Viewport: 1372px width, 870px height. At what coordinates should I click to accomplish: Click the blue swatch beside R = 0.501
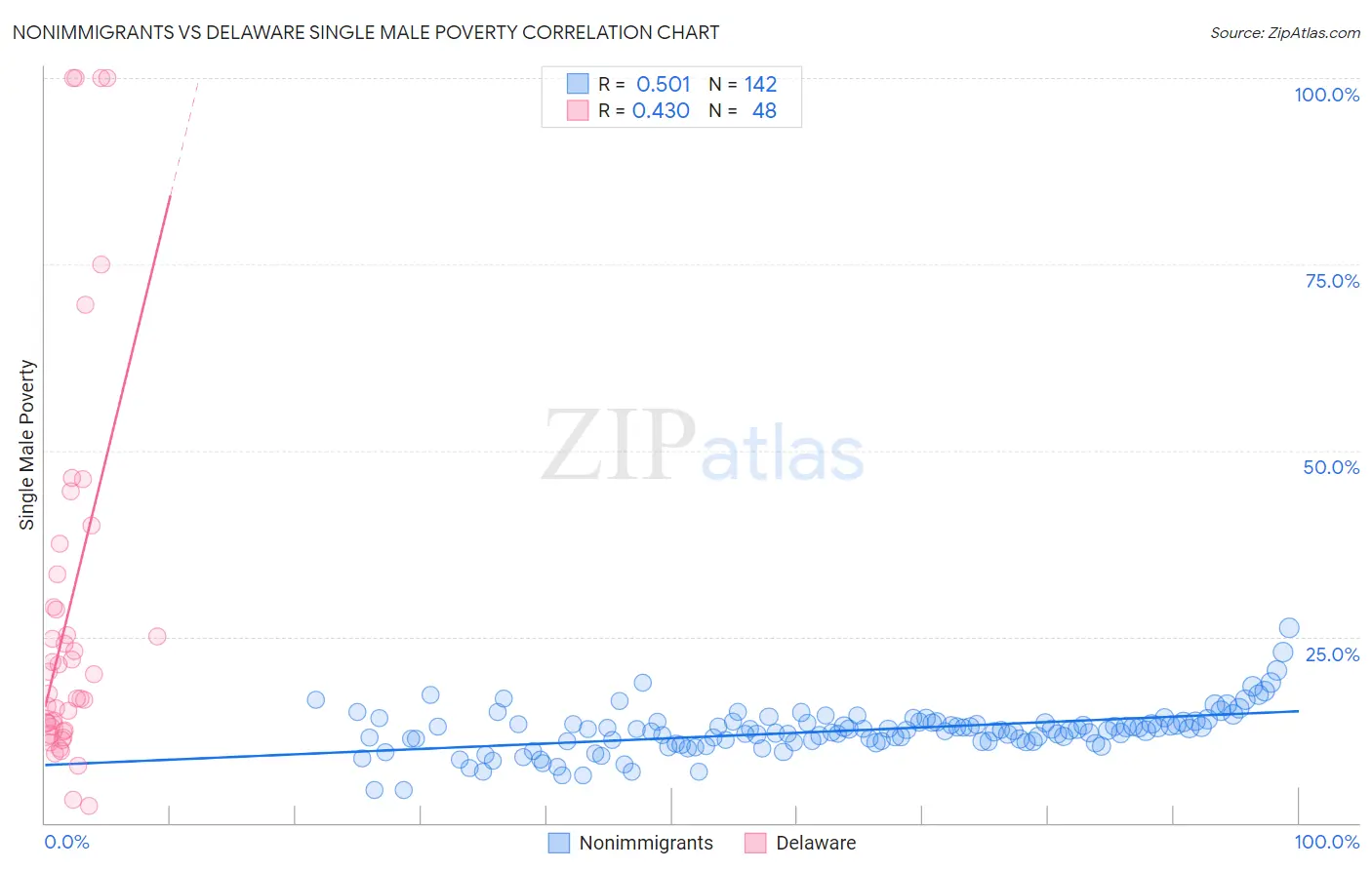[x=578, y=84]
